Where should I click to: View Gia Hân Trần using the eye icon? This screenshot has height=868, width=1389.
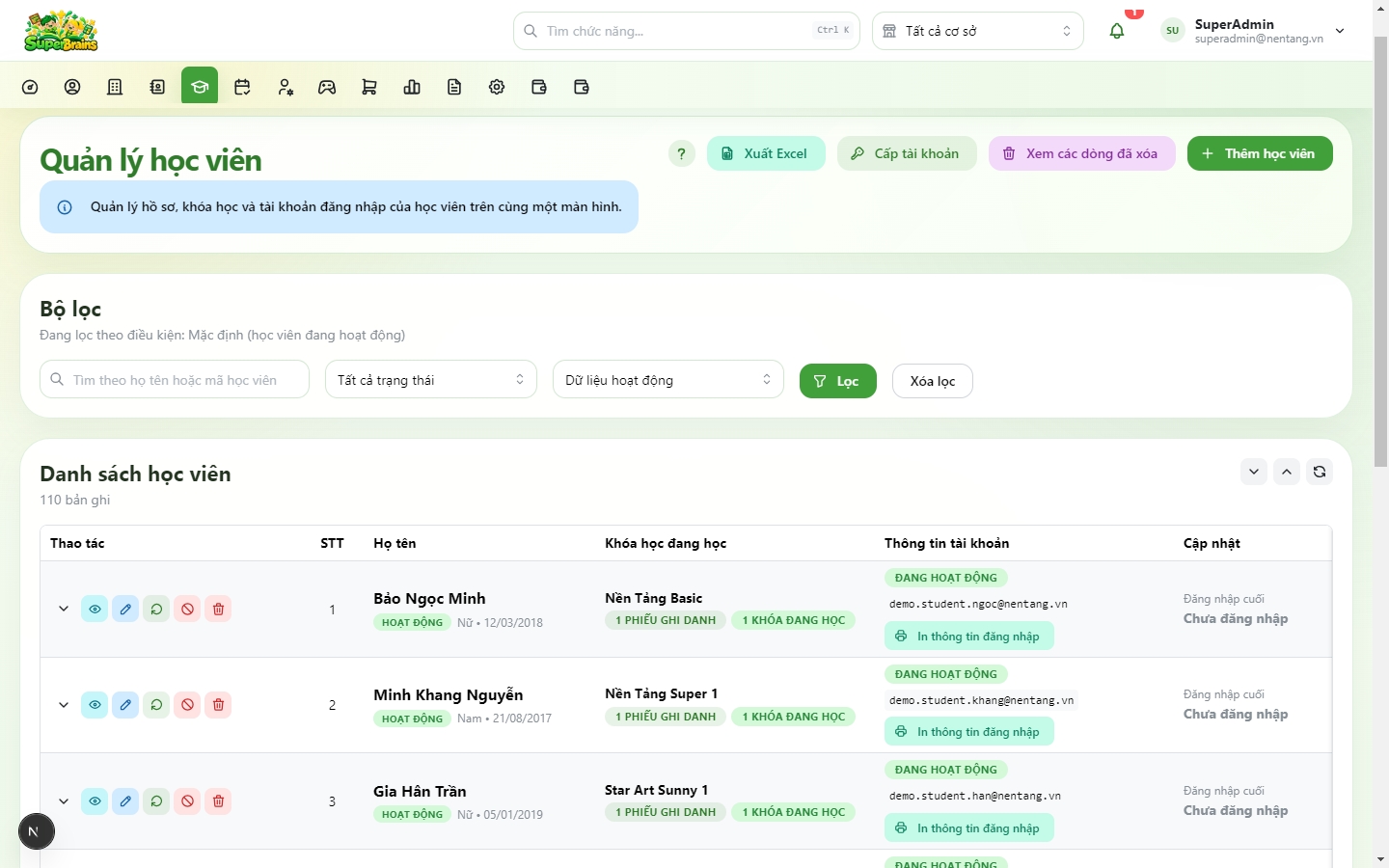pyautogui.click(x=95, y=801)
